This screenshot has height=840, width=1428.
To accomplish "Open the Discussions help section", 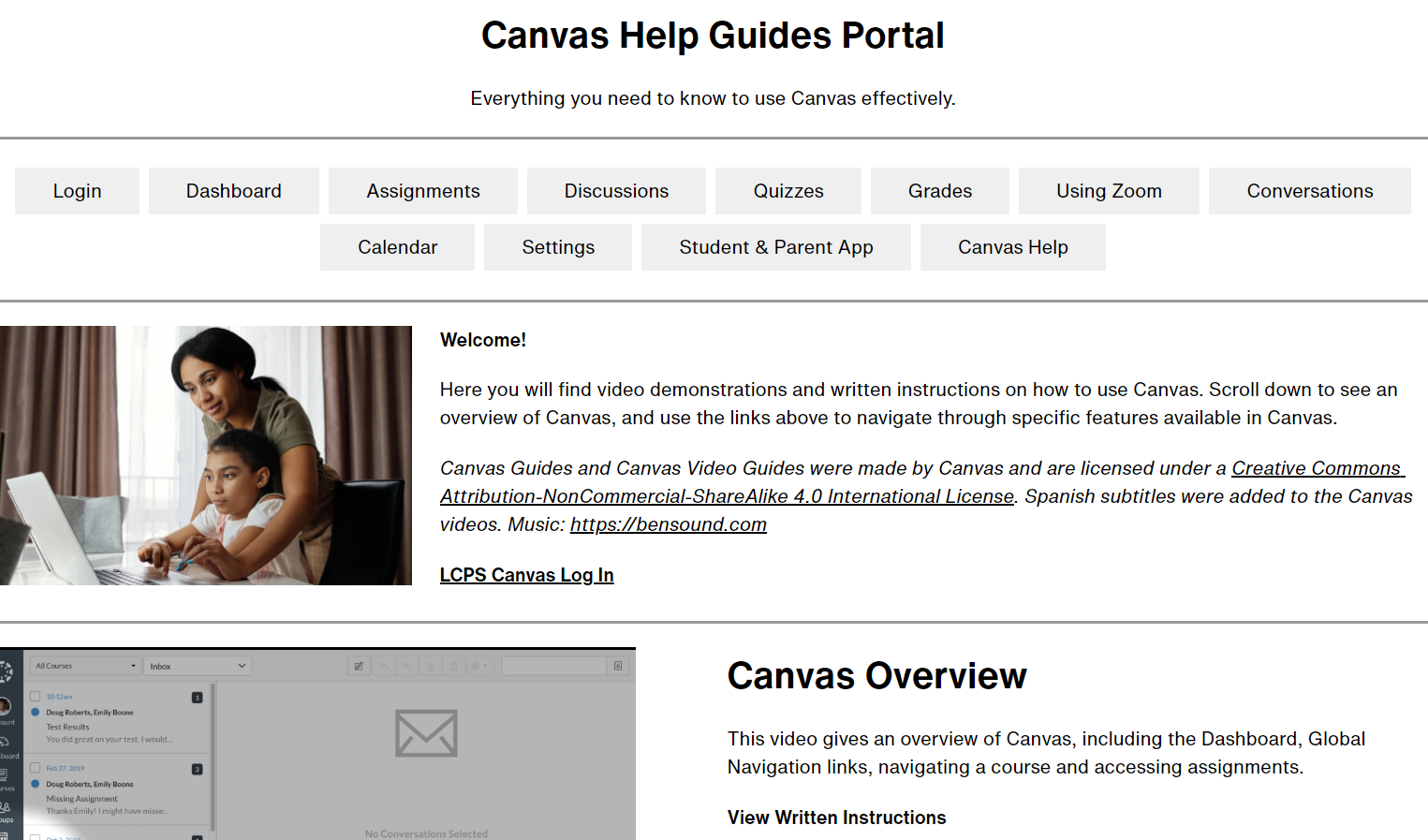I will pyautogui.click(x=616, y=191).
